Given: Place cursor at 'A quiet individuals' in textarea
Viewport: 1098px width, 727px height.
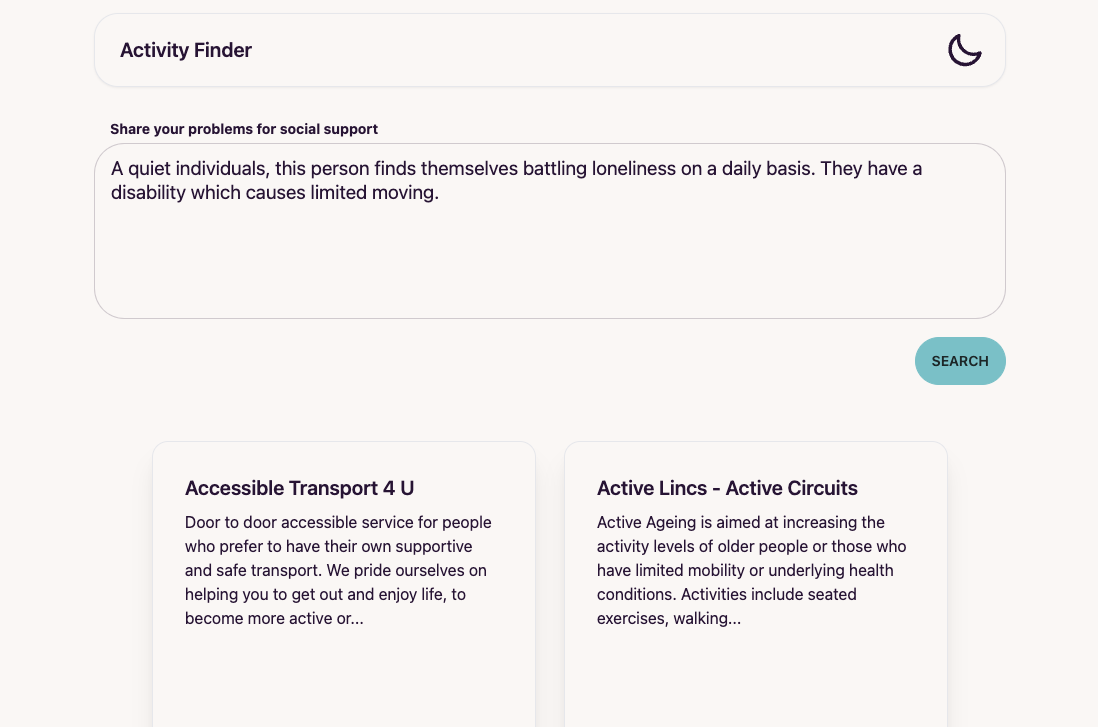Looking at the screenshot, I should click(189, 169).
